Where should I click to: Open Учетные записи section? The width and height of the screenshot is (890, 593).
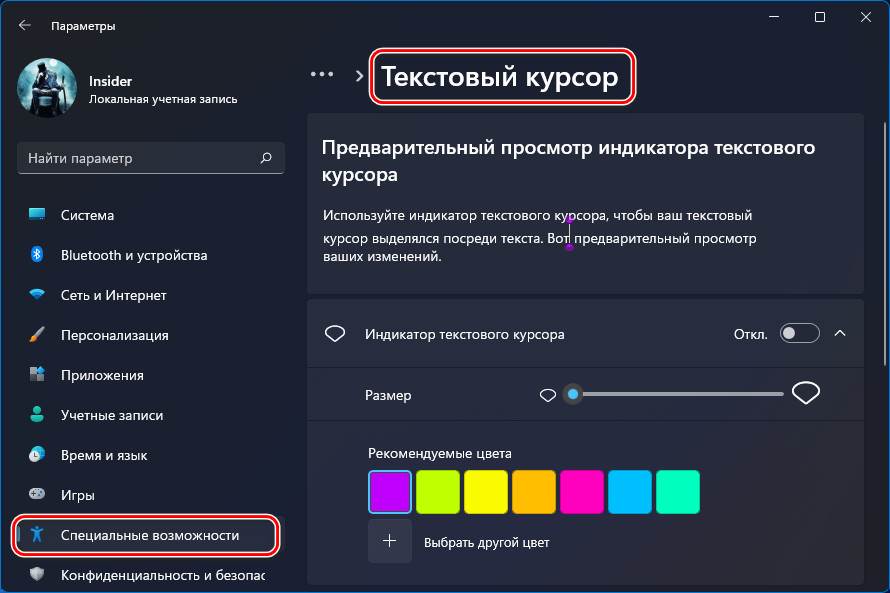(111, 415)
